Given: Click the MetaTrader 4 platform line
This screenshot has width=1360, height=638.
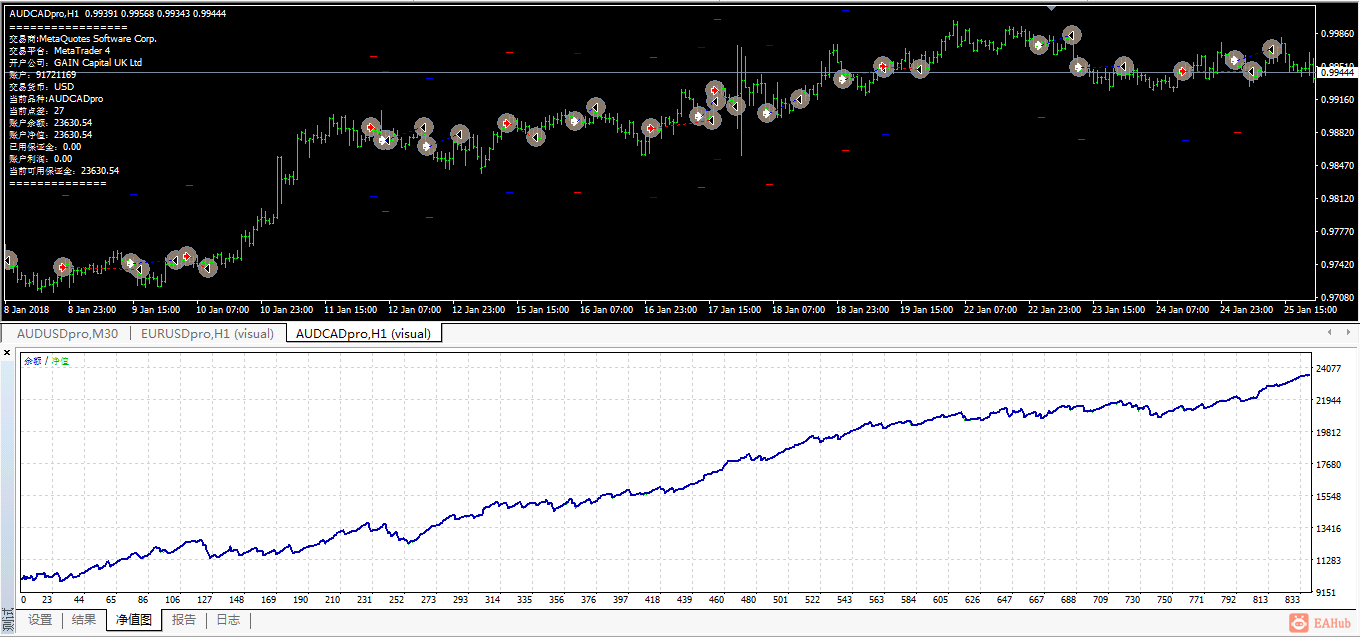Looking at the screenshot, I should (x=59, y=50).
